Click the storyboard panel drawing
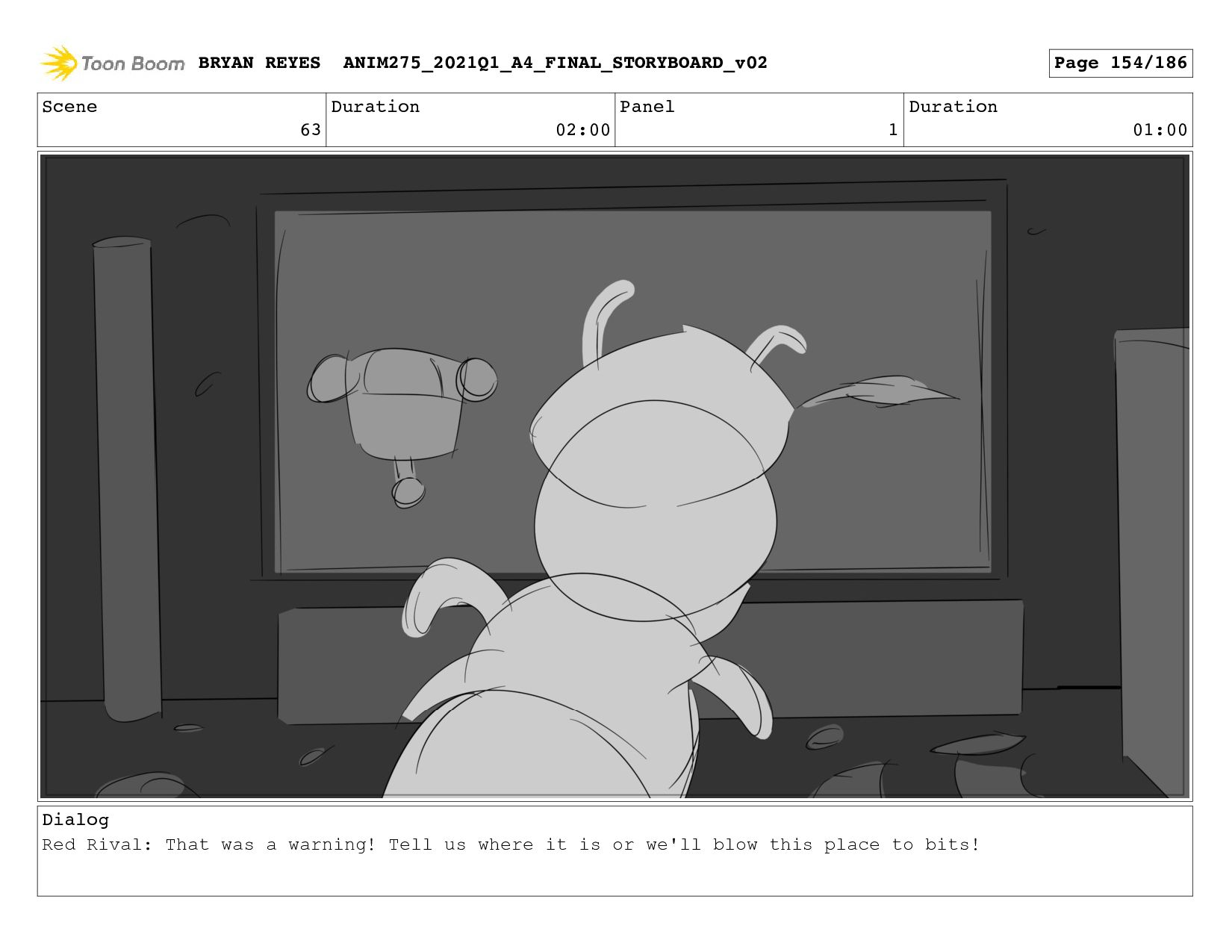The width and height of the screenshot is (1232, 952). (x=615, y=476)
